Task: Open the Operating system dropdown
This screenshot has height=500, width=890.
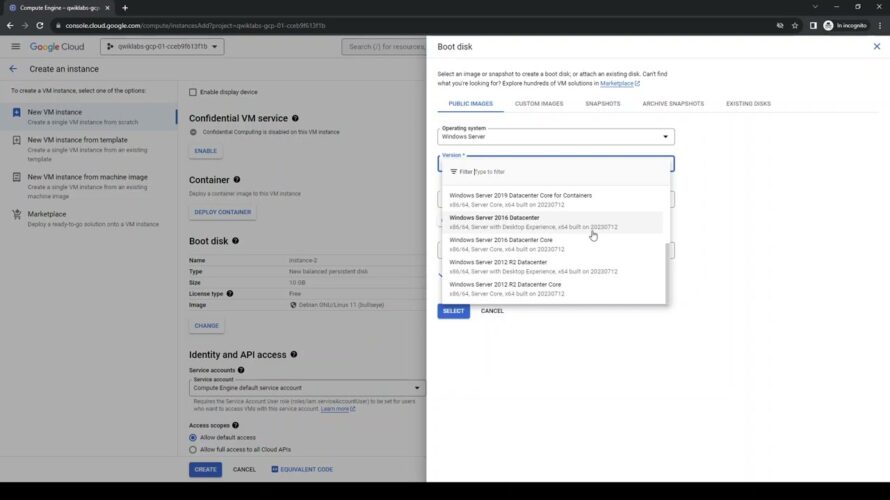Action: coord(556,136)
